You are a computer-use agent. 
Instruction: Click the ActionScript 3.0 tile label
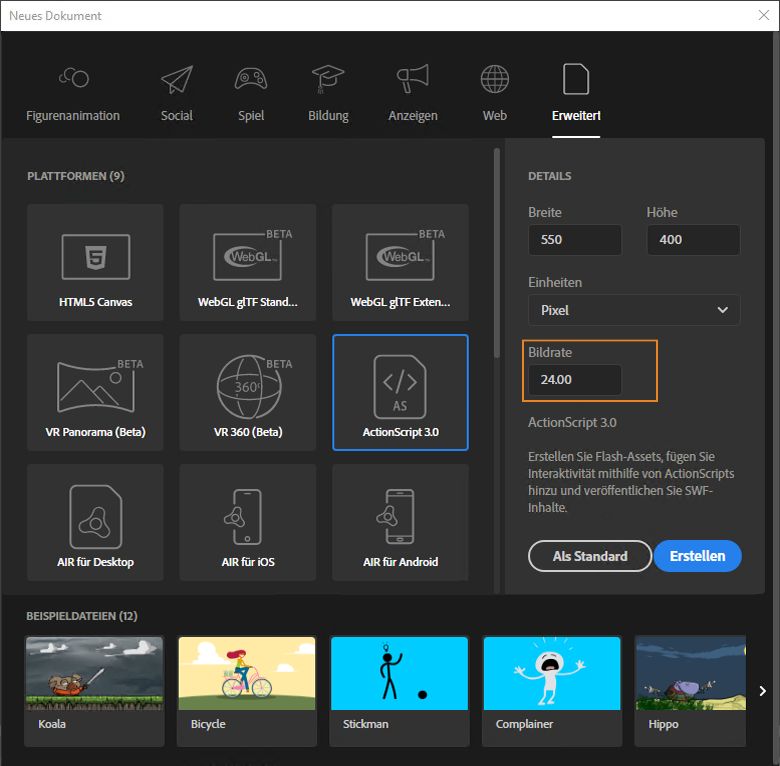(x=400, y=432)
